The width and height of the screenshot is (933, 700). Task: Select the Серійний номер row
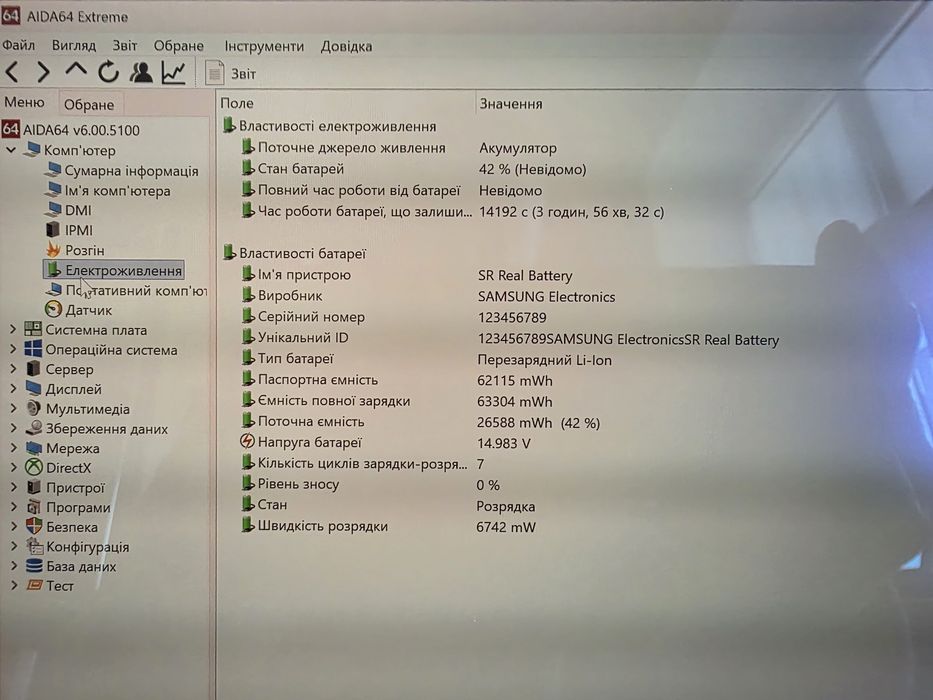(393, 317)
